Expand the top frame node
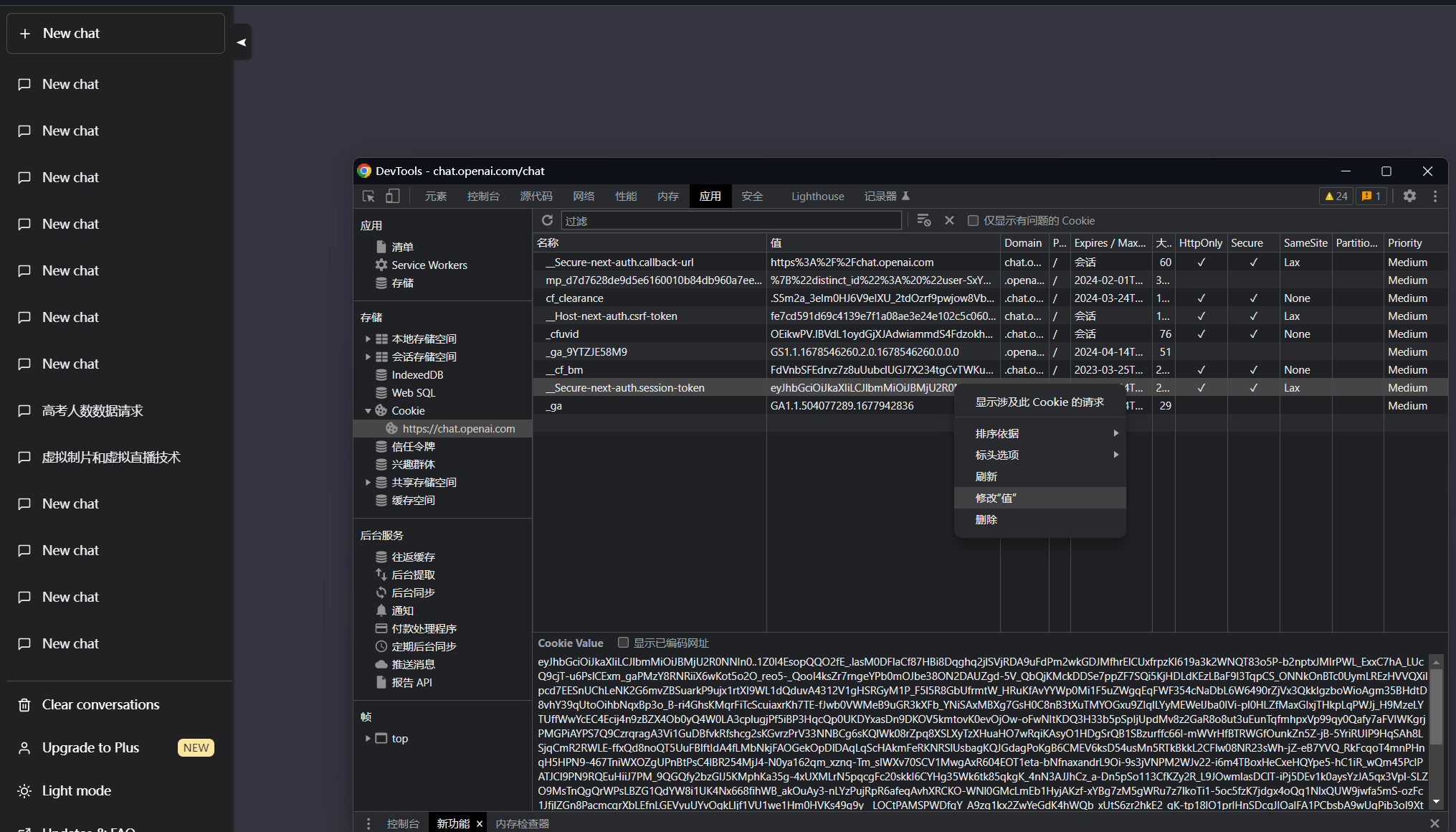This screenshot has width=1456, height=832. 368,738
